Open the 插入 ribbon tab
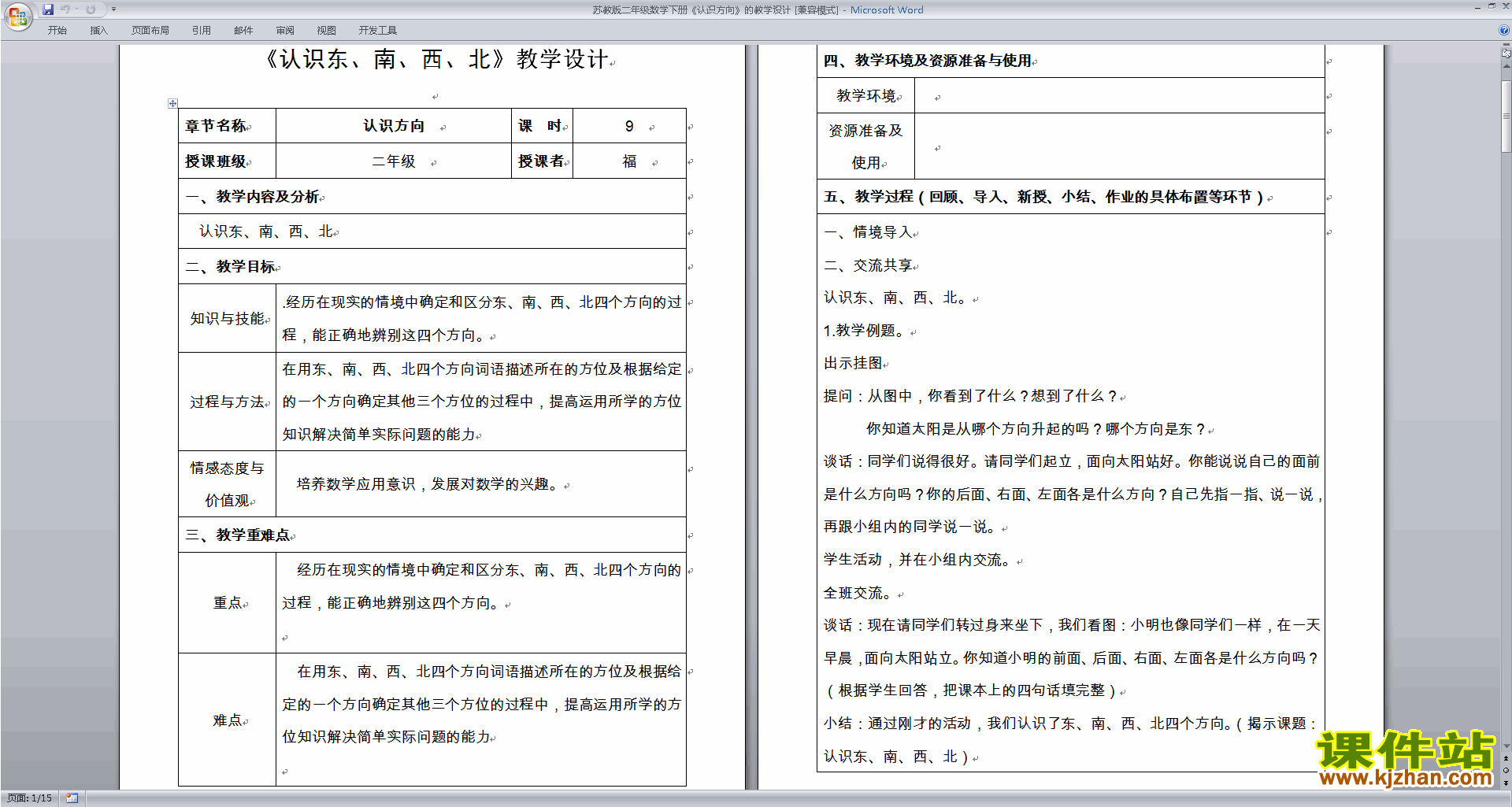The image size is (1512, 807). 98,30
